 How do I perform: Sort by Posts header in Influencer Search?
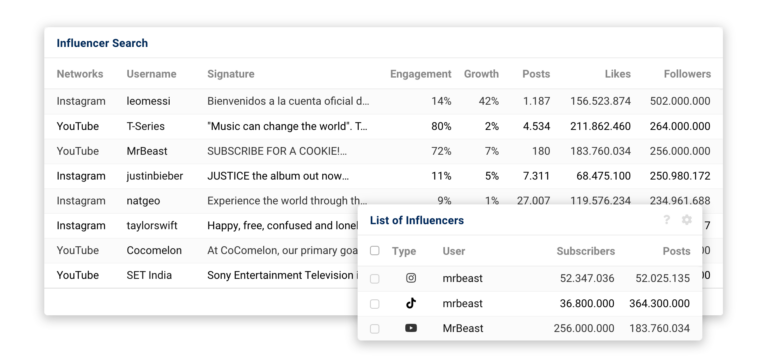tap(536, 74)
